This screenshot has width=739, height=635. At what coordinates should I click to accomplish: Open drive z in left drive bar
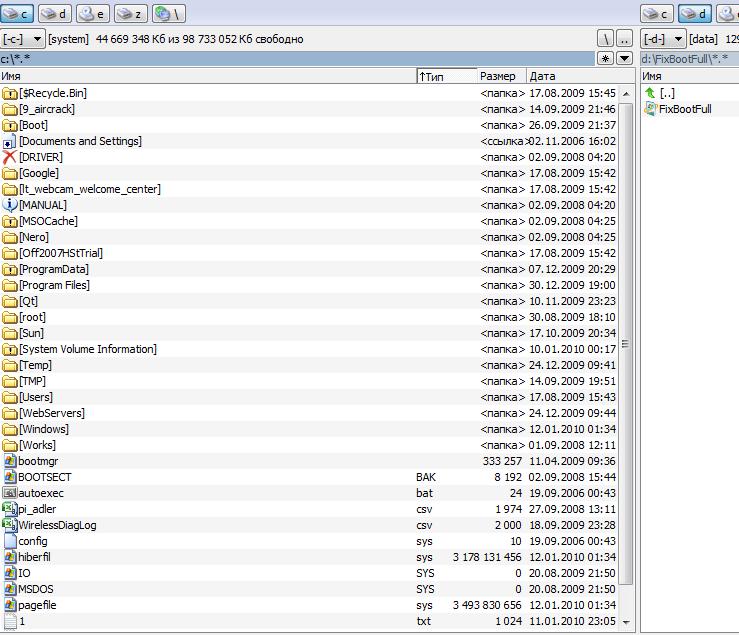coord(130,14)
